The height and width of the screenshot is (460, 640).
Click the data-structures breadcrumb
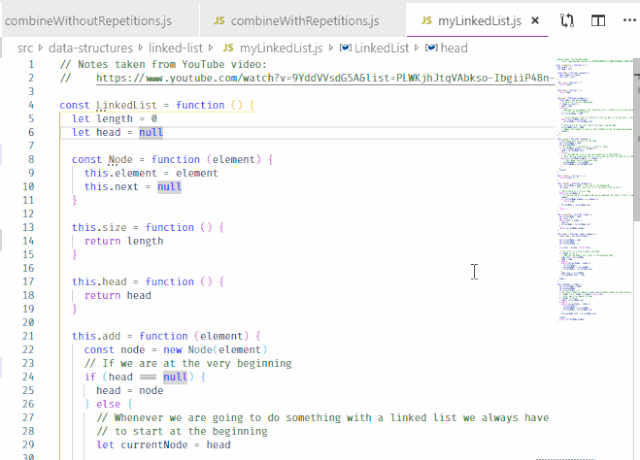[x=91, y=48]
